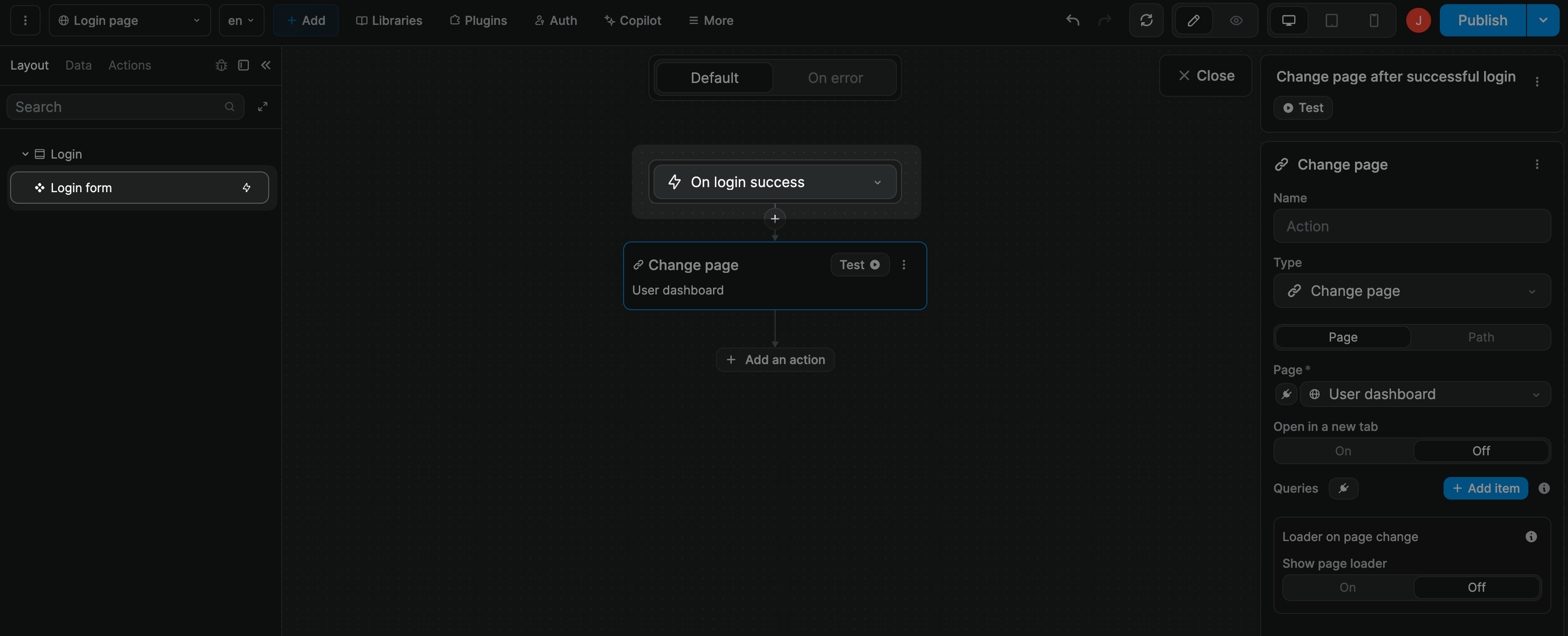The width and height of the screenshot is (1568, 636).
Task: Open the en language dropdown
Action: pos(241,20)
